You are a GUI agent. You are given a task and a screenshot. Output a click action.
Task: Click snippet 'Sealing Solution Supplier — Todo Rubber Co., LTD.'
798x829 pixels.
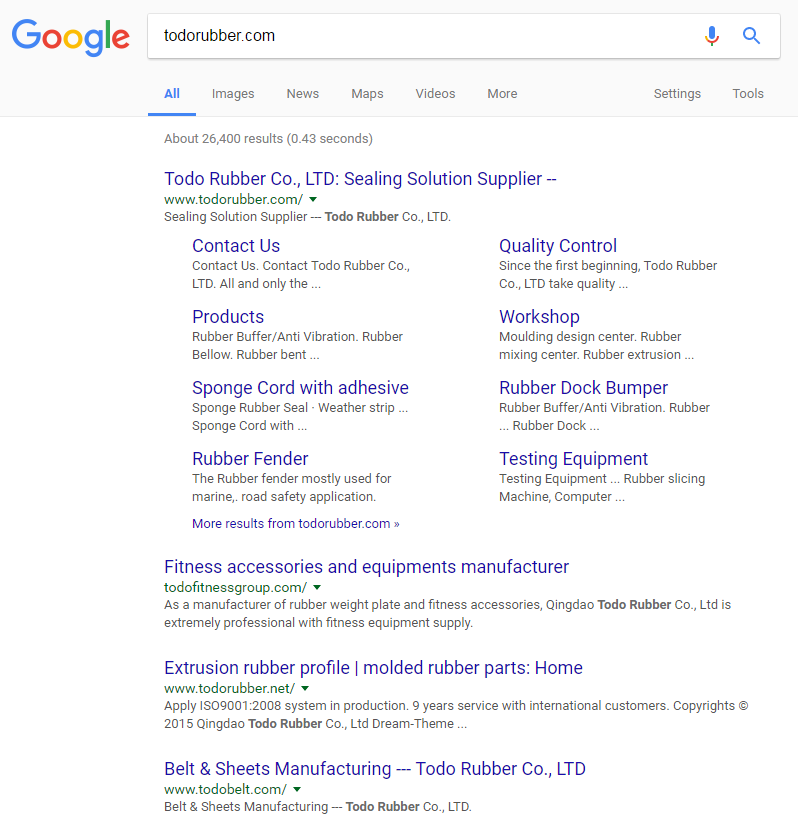point(307,217)
